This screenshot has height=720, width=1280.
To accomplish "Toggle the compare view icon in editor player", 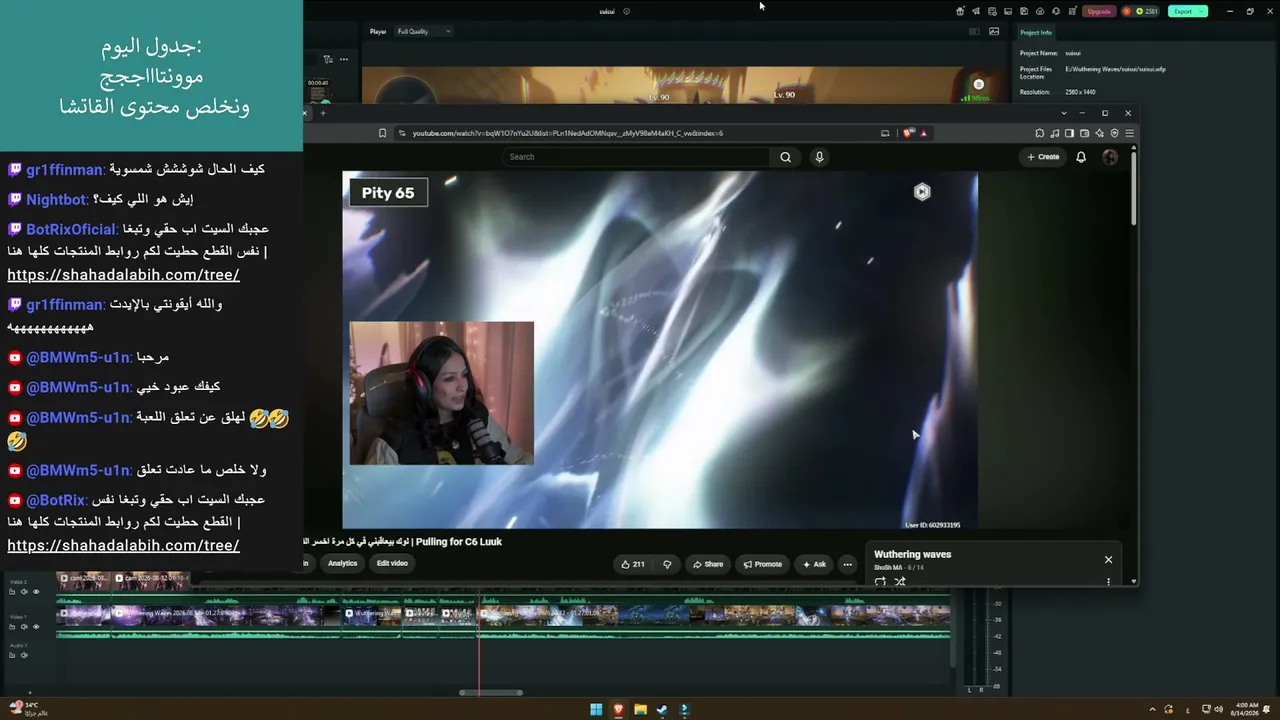I will pos(974,31).
